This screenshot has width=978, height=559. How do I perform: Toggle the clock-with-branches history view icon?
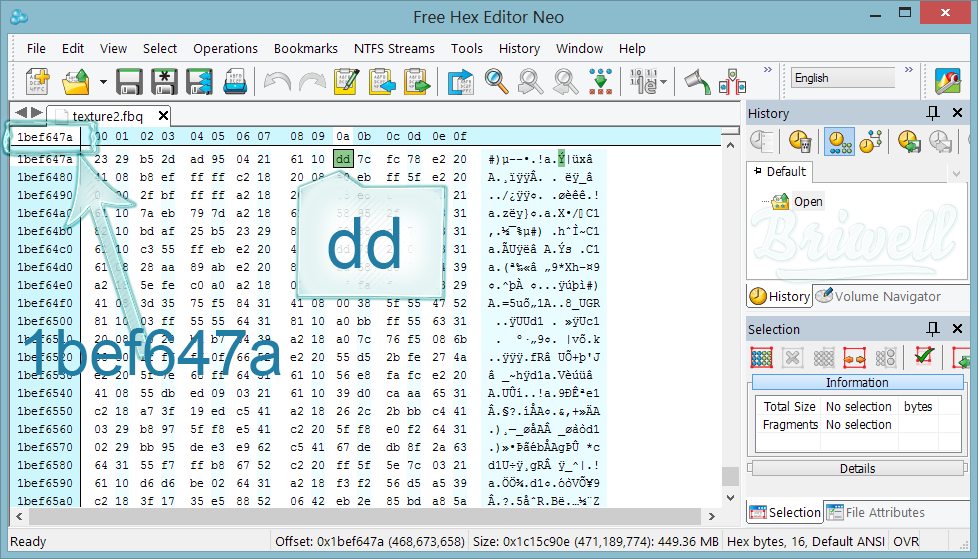[x=871, y=141]
